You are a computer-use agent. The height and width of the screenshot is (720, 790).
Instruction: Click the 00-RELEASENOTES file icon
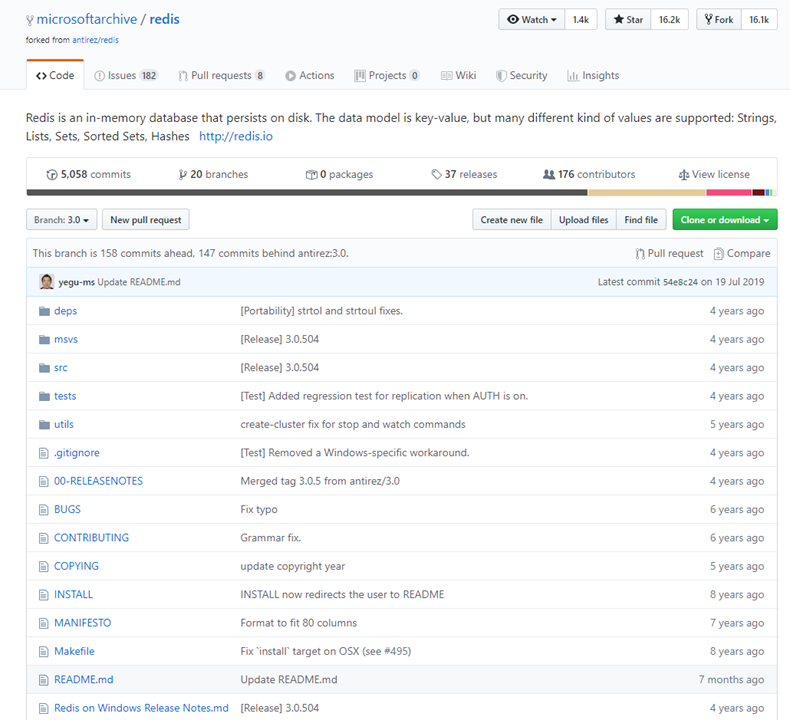(x=44, y=481)
